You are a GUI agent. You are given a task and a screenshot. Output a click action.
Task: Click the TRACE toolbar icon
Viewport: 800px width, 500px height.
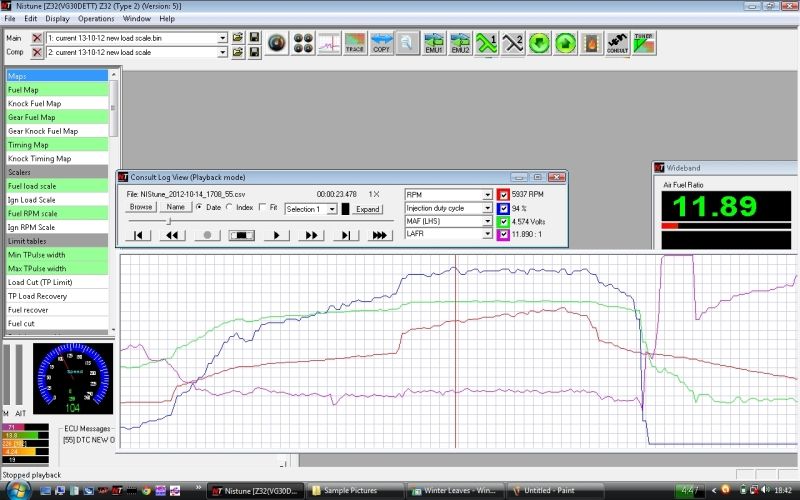[355, 43]
